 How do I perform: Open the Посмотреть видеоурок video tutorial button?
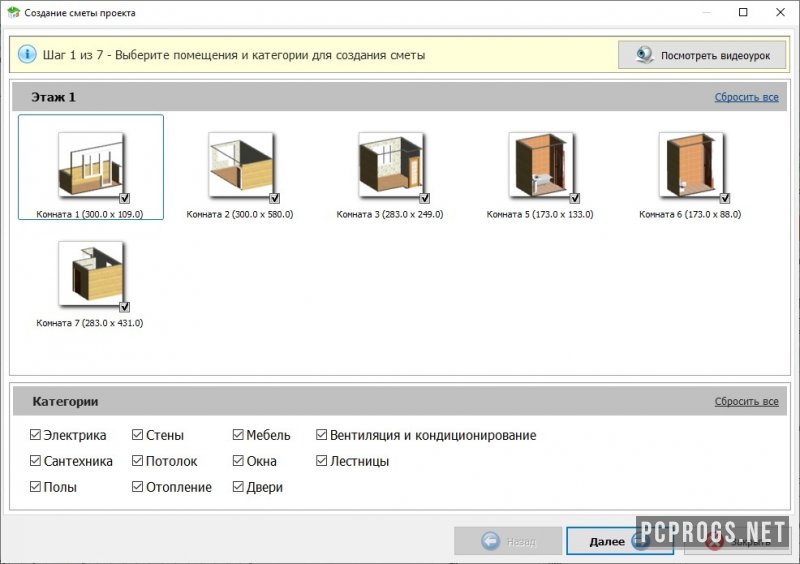point(702,55)
